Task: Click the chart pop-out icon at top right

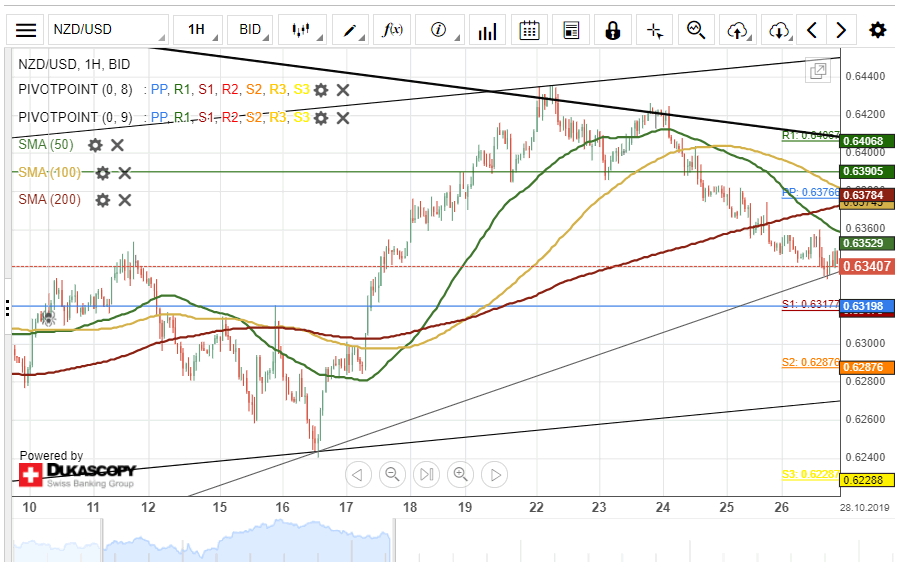Action: click(818, 70)
